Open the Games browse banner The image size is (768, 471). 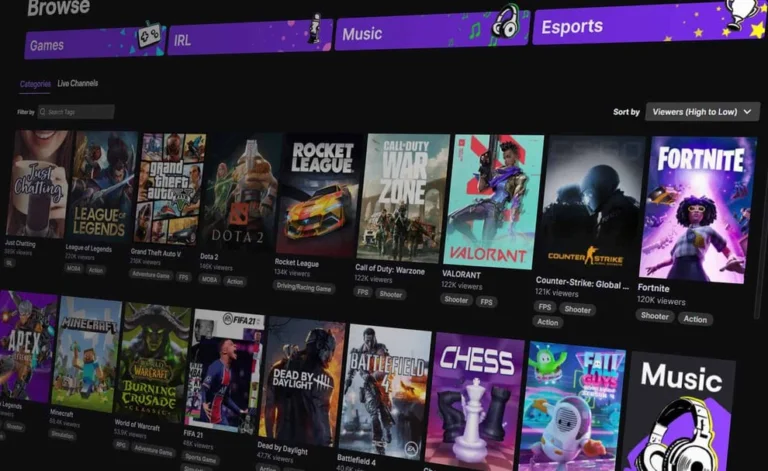pos(95,43)
